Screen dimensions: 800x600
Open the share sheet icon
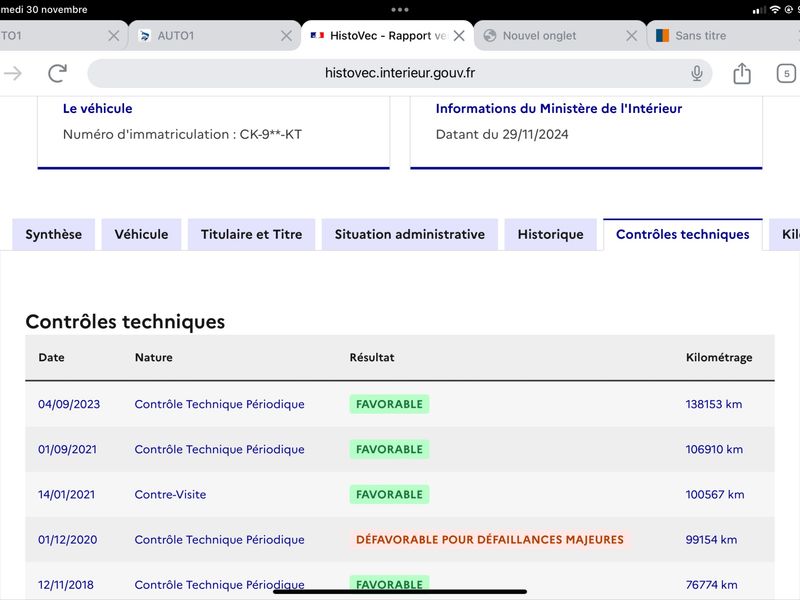(742, 73)
